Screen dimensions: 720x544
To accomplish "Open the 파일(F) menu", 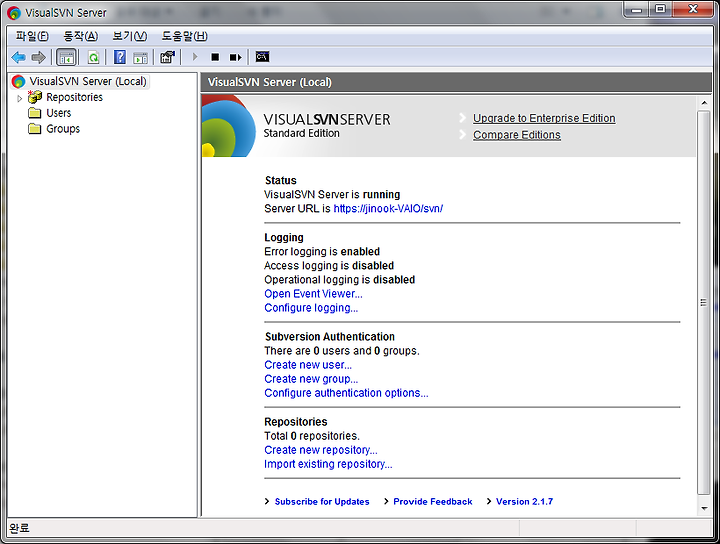I will pos(32,36).
